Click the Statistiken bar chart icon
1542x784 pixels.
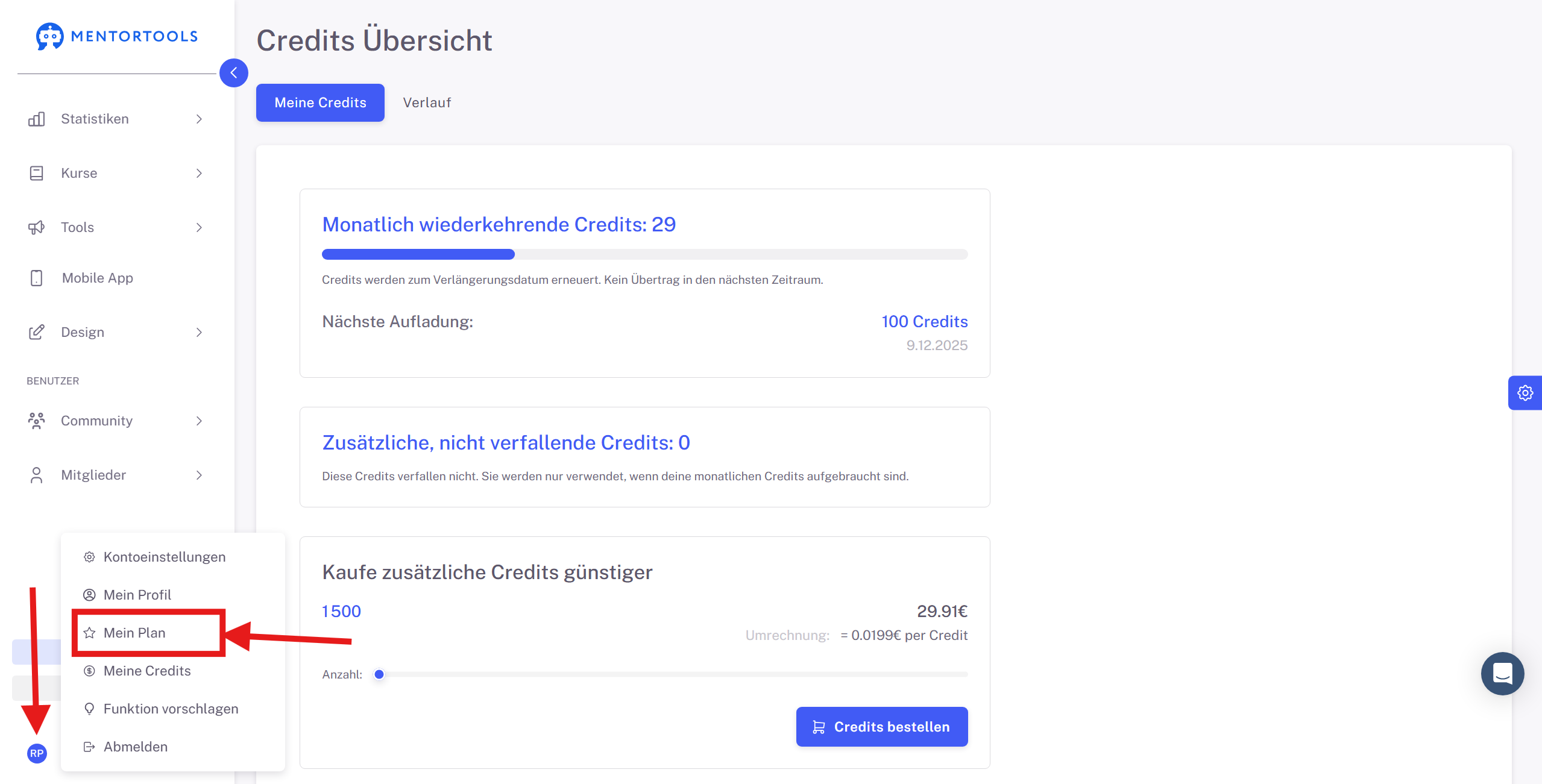36,119
